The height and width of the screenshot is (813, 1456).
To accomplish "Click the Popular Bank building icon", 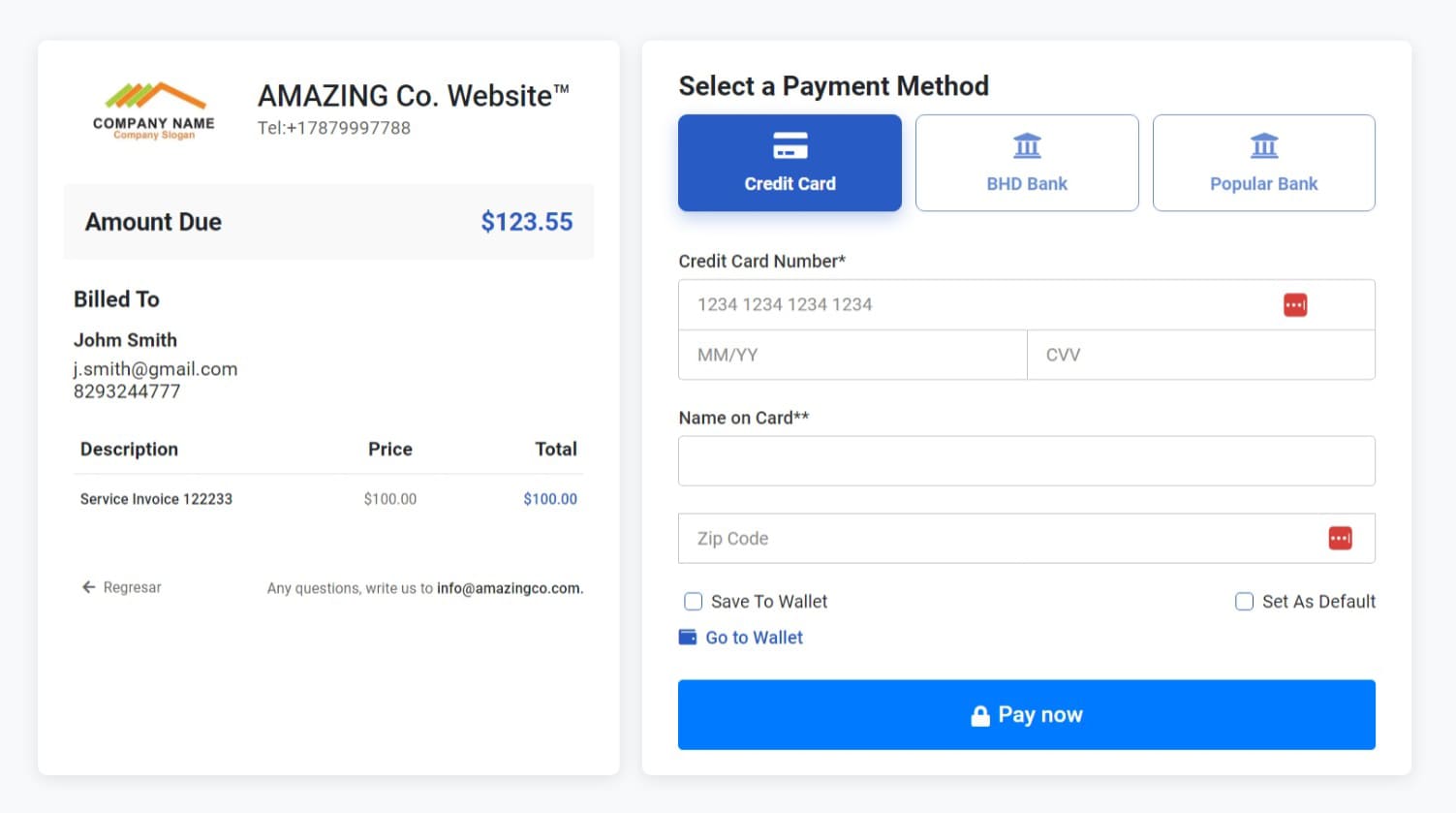I will [1263, 146].
